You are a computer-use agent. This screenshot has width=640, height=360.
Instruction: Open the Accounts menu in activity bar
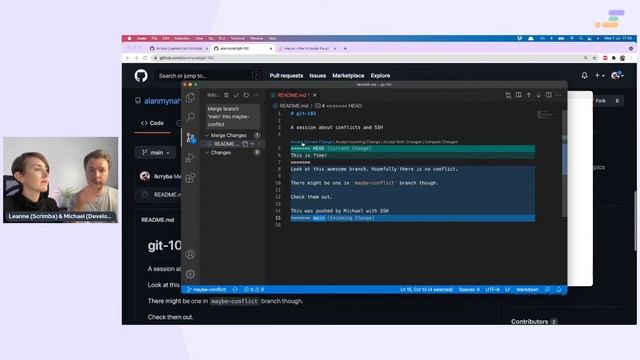pos(190,254)
